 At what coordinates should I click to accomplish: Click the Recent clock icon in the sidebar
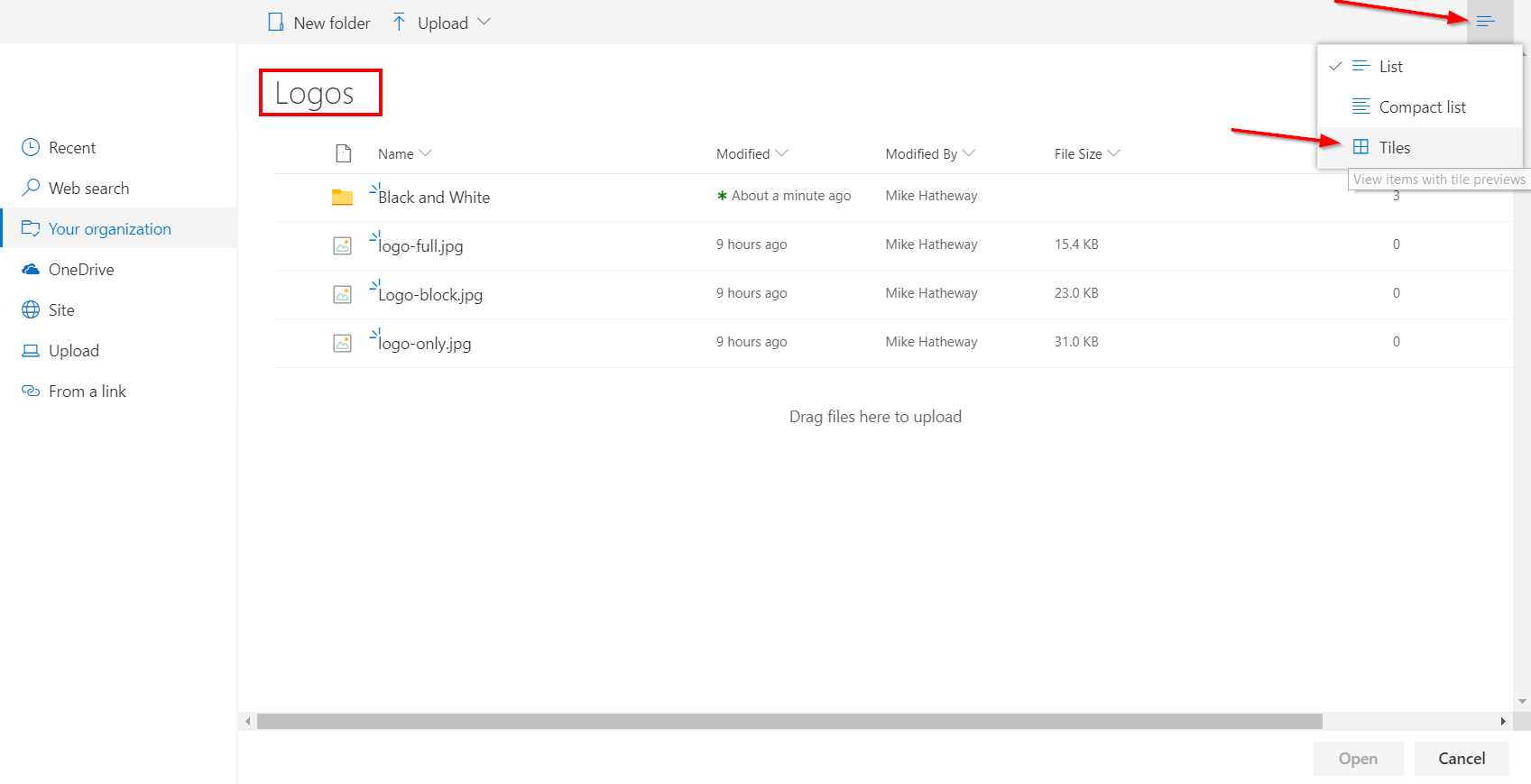click(x=31, y=147)
